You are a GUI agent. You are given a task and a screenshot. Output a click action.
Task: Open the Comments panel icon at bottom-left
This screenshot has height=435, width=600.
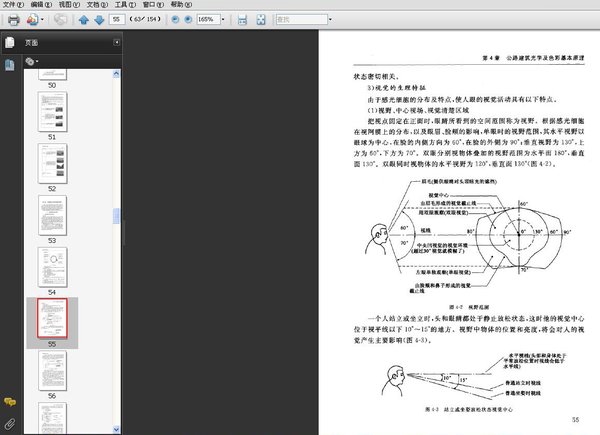10,401
